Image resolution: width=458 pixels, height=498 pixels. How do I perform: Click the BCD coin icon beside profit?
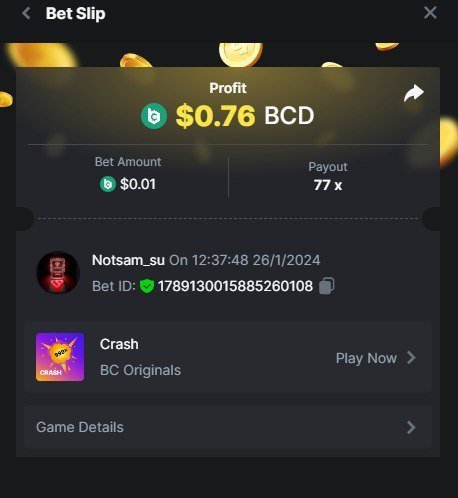pos(154,116)
